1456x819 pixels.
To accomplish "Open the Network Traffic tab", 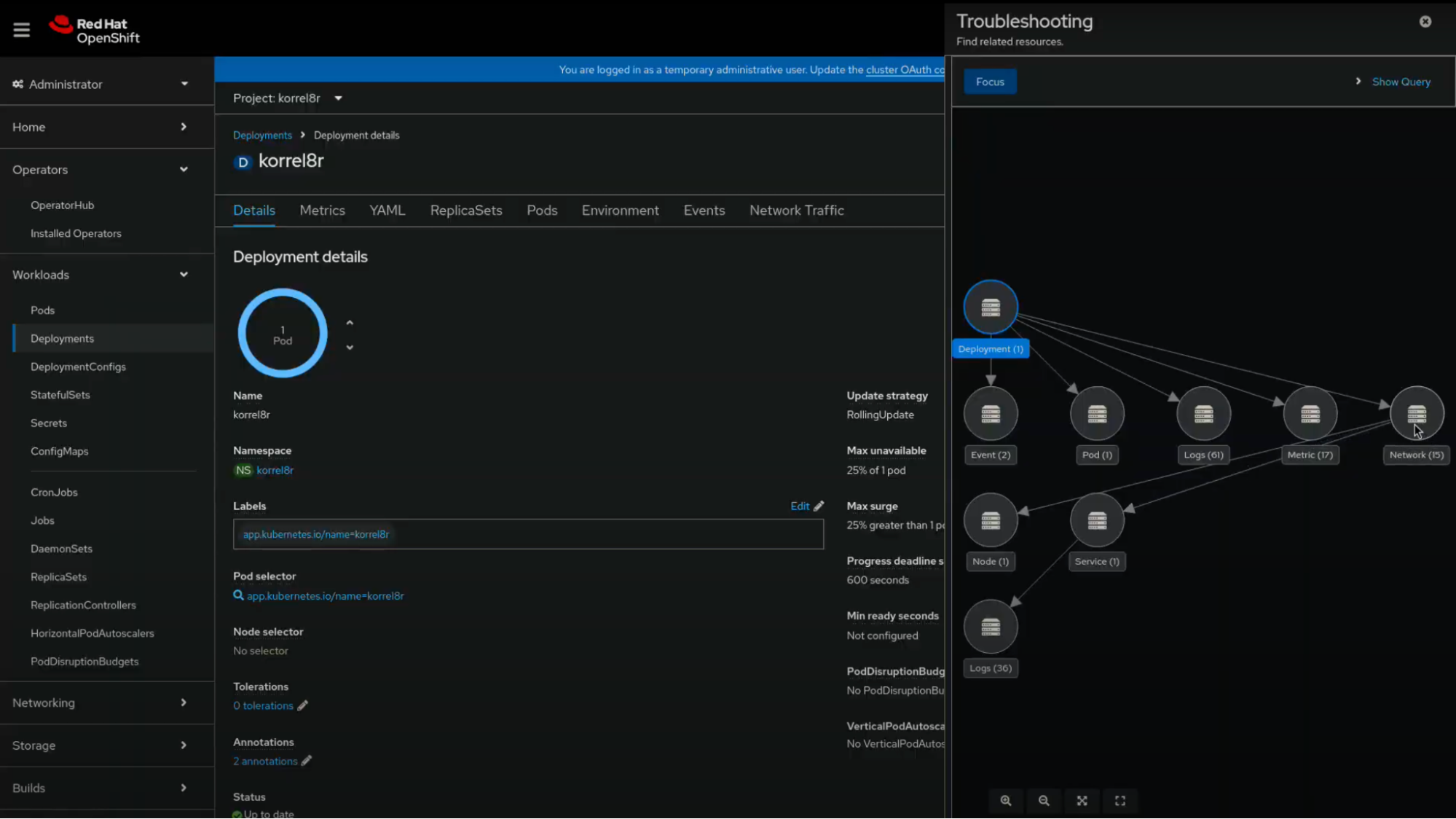I will coord(796,211).
